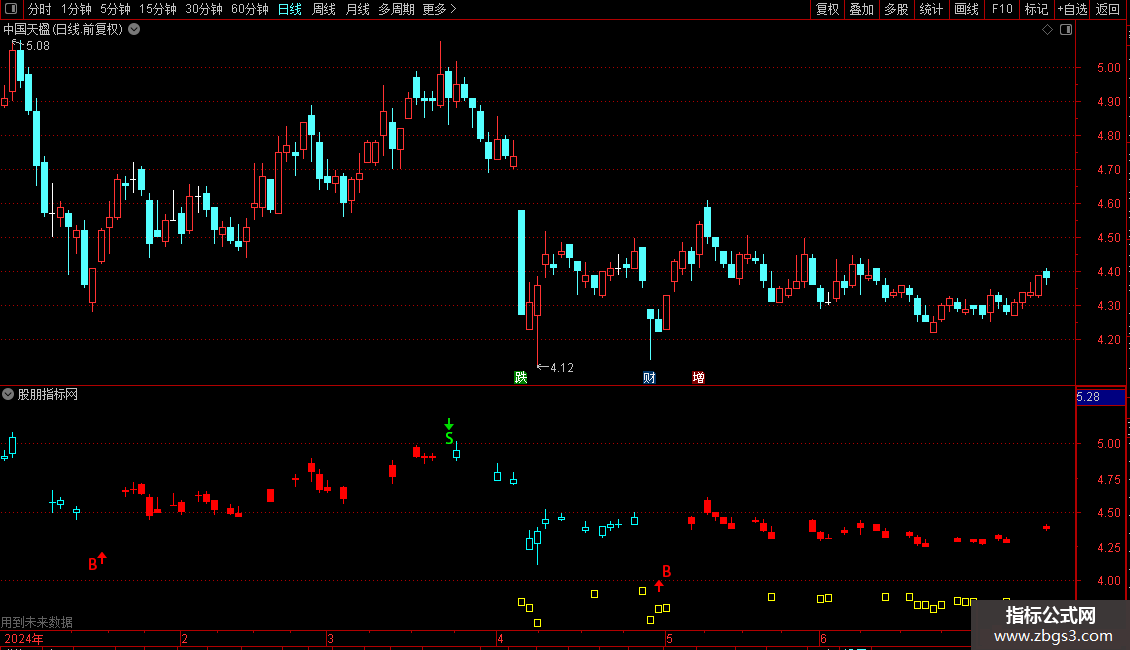The height and width of the screenshot is (650, 1130).
Task: Click the green 跌 event marker
Action: (x=520, y=378)
